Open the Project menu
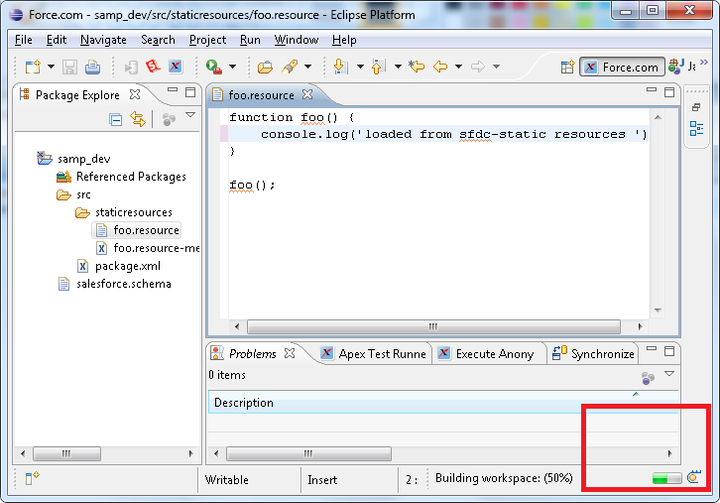This screenshot has height=503, width=720. (x=208, y=40)
